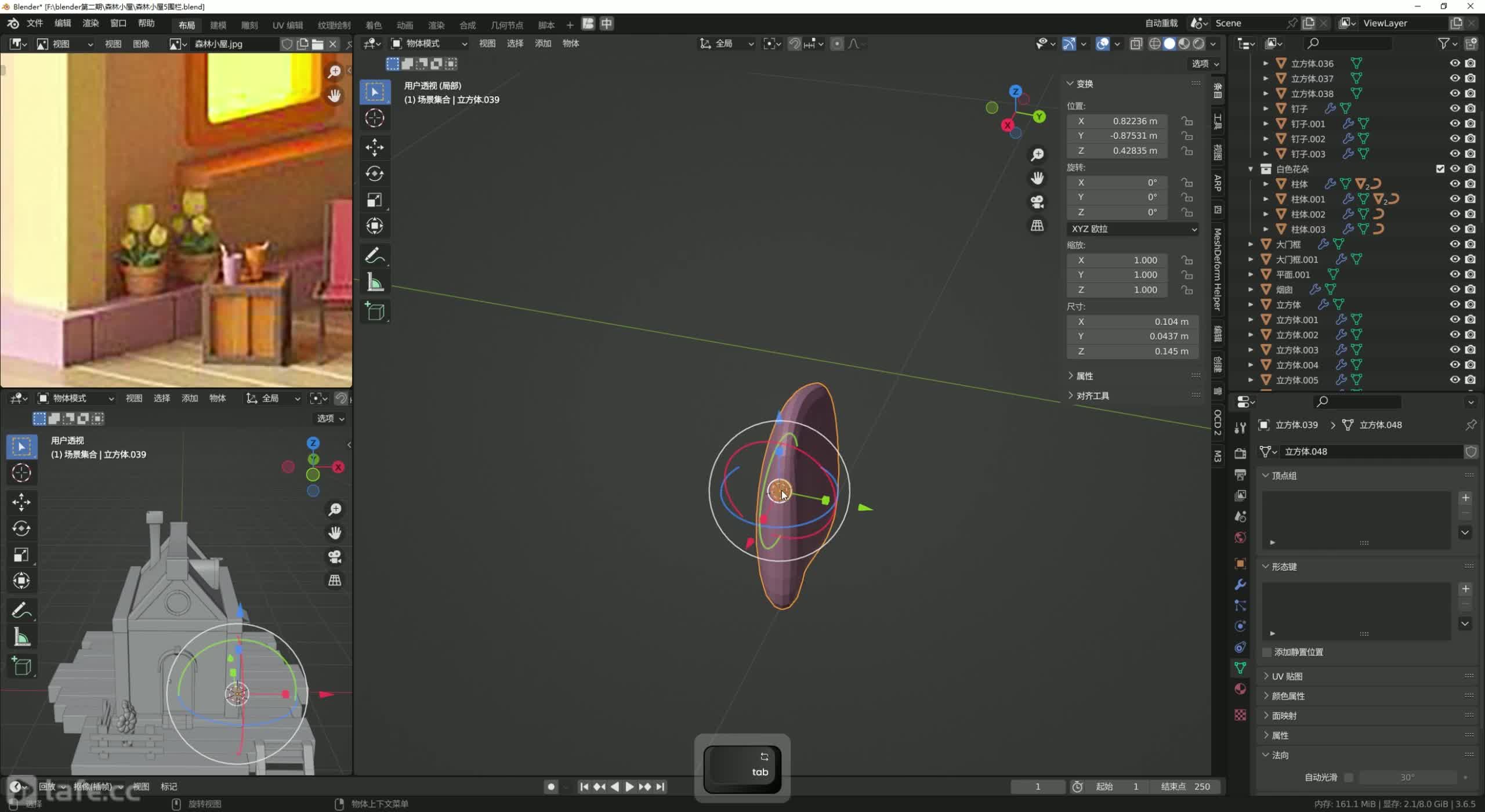1485x812 pixels.
Task: Open the Object Data mesh properties tab
Action: point(1240,668)
